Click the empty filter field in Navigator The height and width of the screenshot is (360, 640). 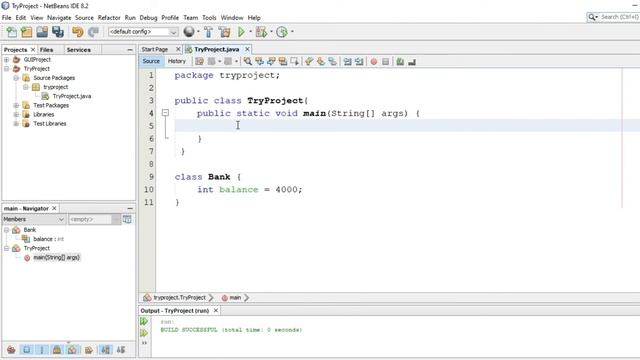[90, 219]
